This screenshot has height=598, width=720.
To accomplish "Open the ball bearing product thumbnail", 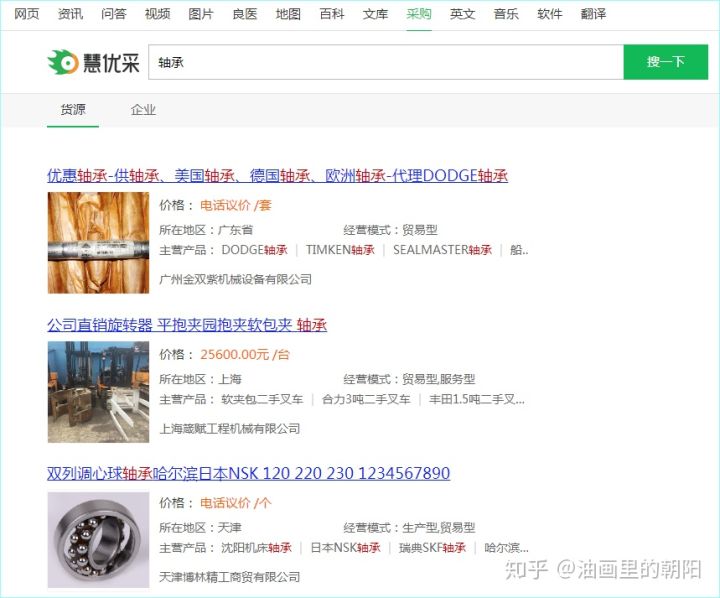I will pos(98,540).
